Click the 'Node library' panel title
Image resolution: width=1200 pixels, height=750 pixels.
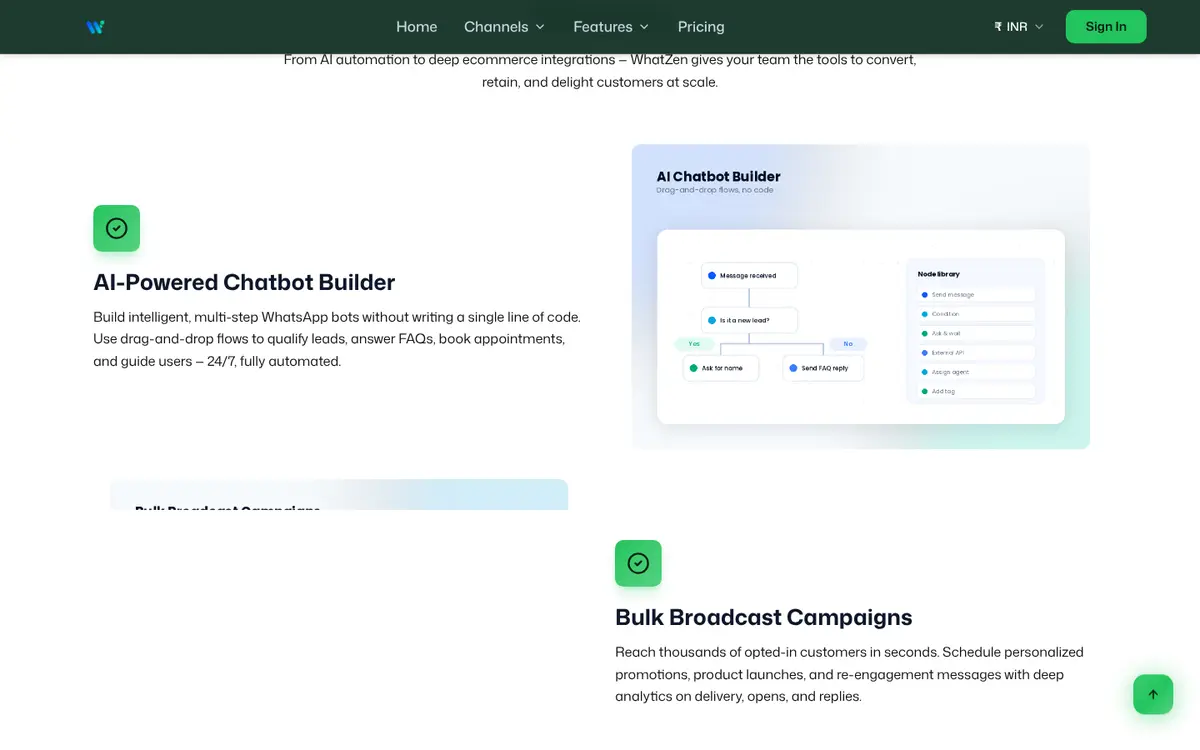pos(939,274)
